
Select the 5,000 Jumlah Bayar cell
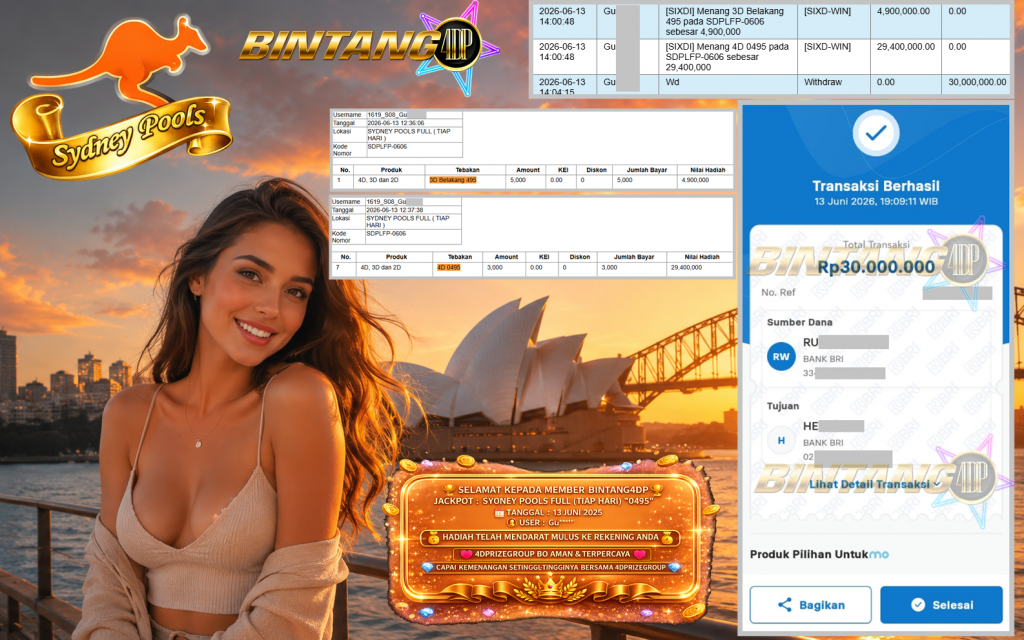coord(645,180)
